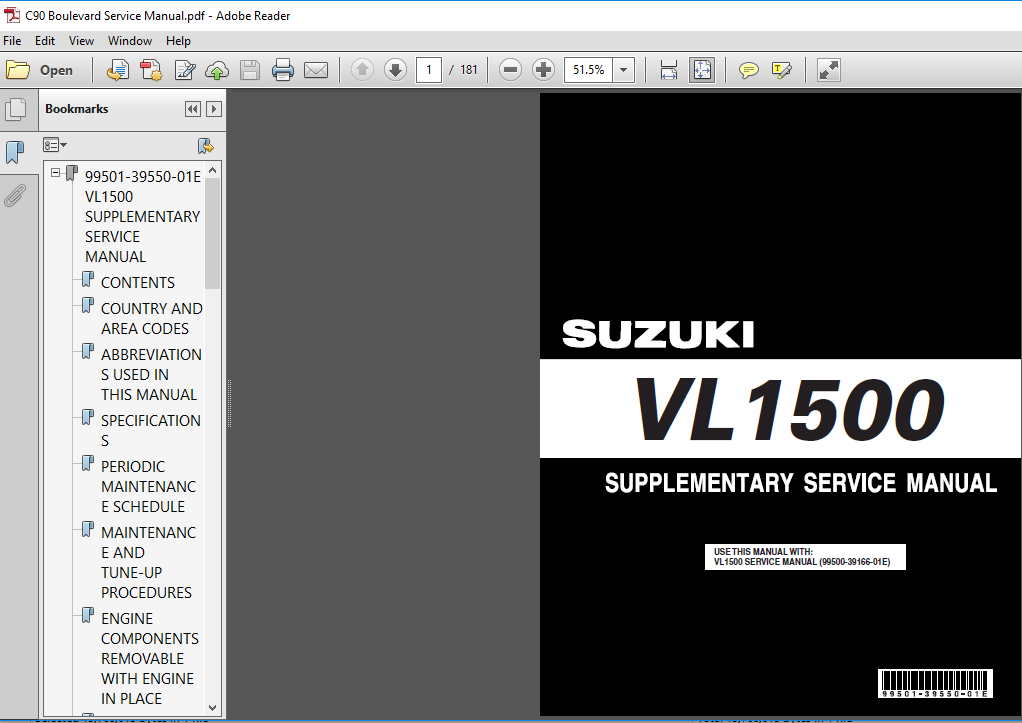The image size is (1022, 723).
Task: Click the upload to cloud icon
Action: [217, 70]
